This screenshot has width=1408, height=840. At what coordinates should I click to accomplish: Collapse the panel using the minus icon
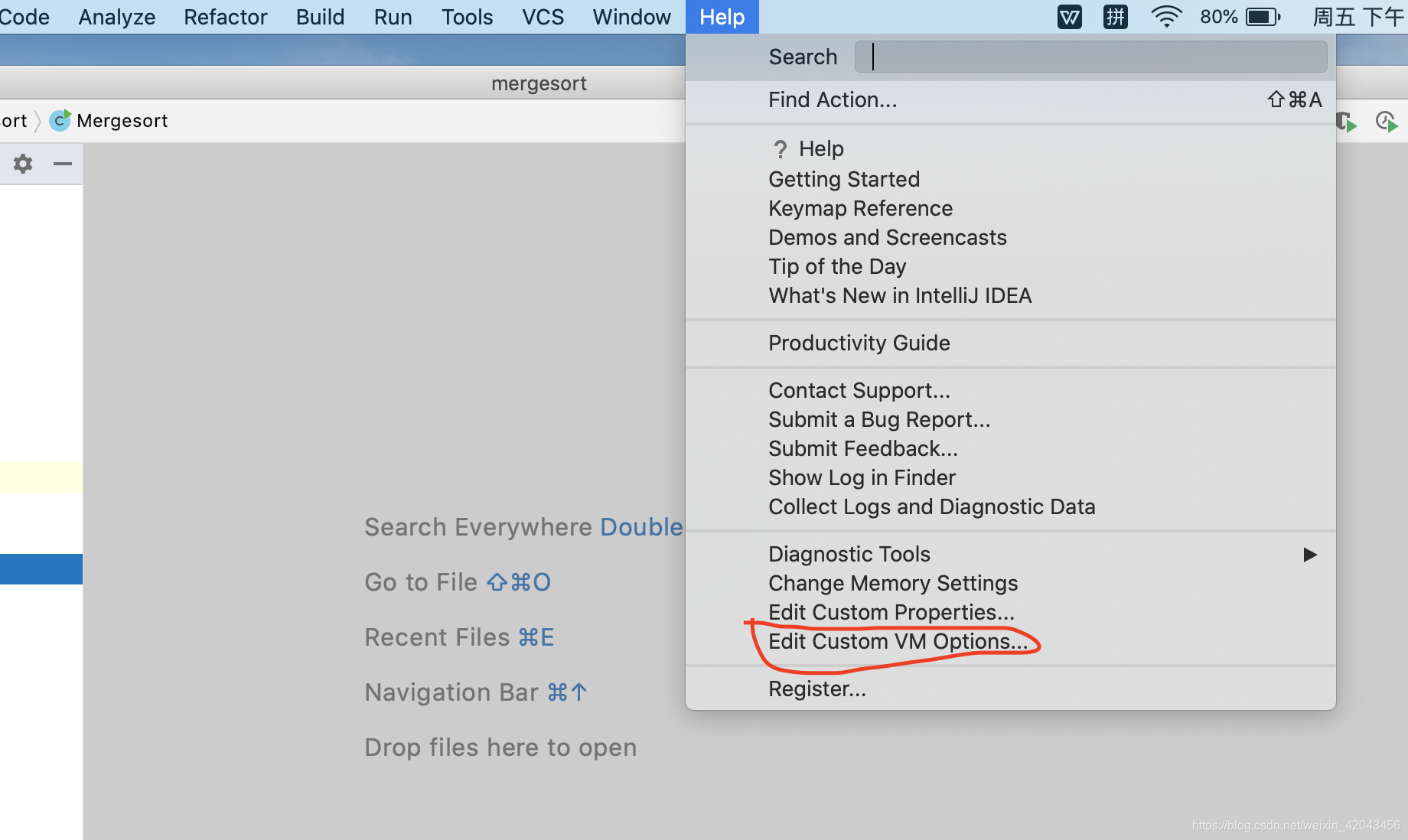[x=63, y=164]
